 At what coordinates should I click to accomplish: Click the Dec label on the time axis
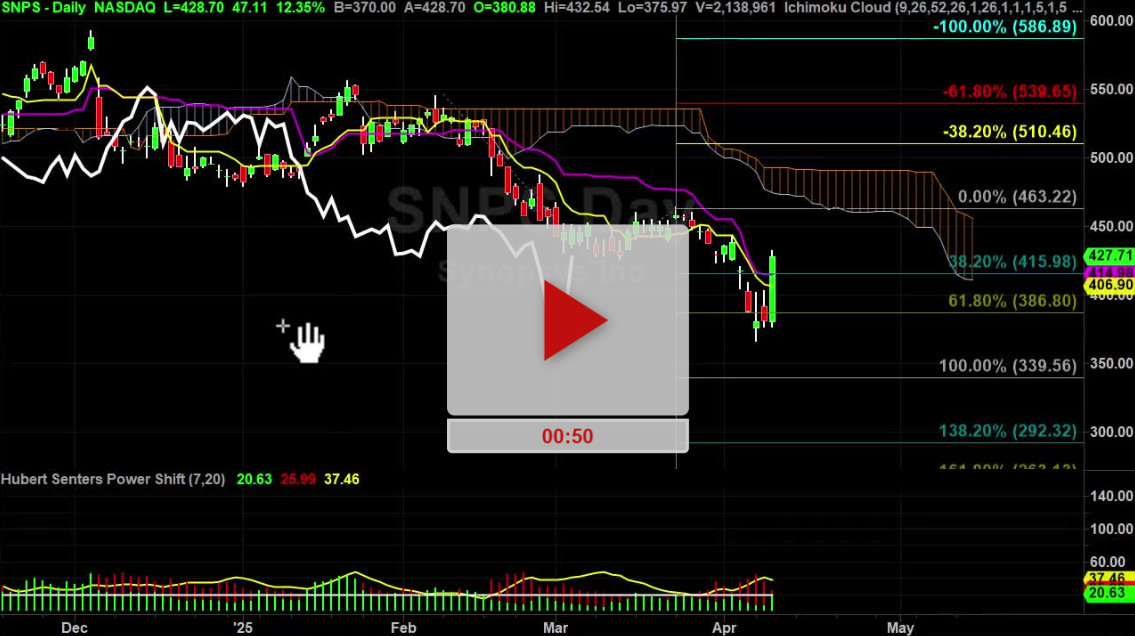(75, 627)
